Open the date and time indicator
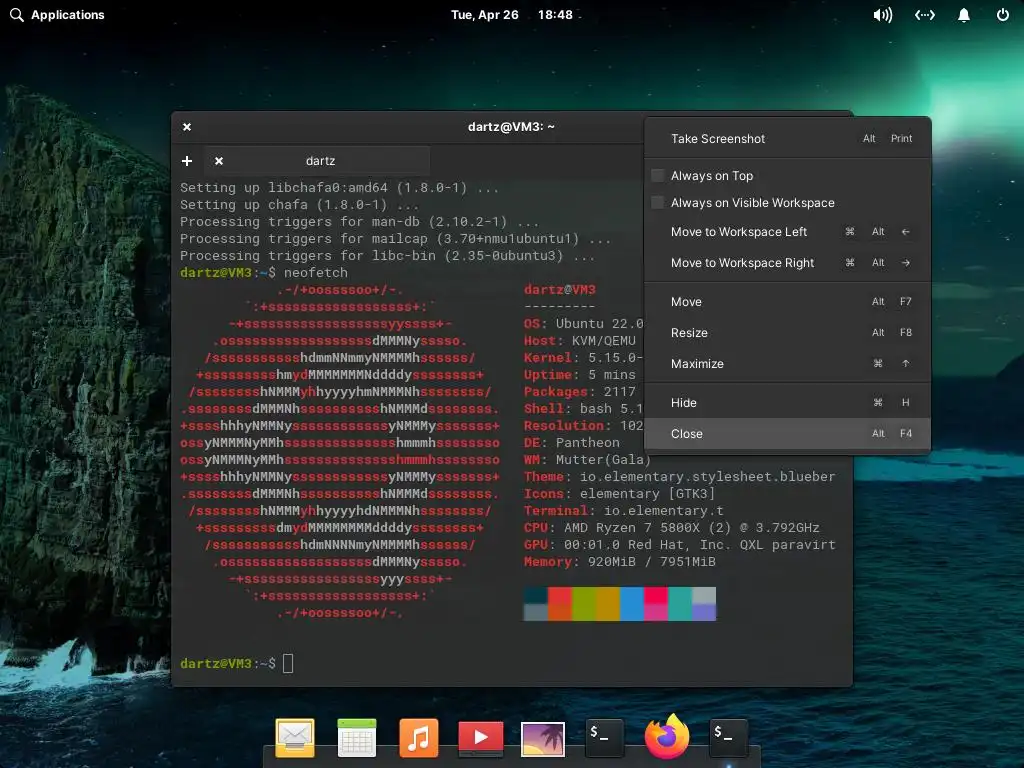The width and height of the screenshot is (1024, 768). [x=512, y=14]
